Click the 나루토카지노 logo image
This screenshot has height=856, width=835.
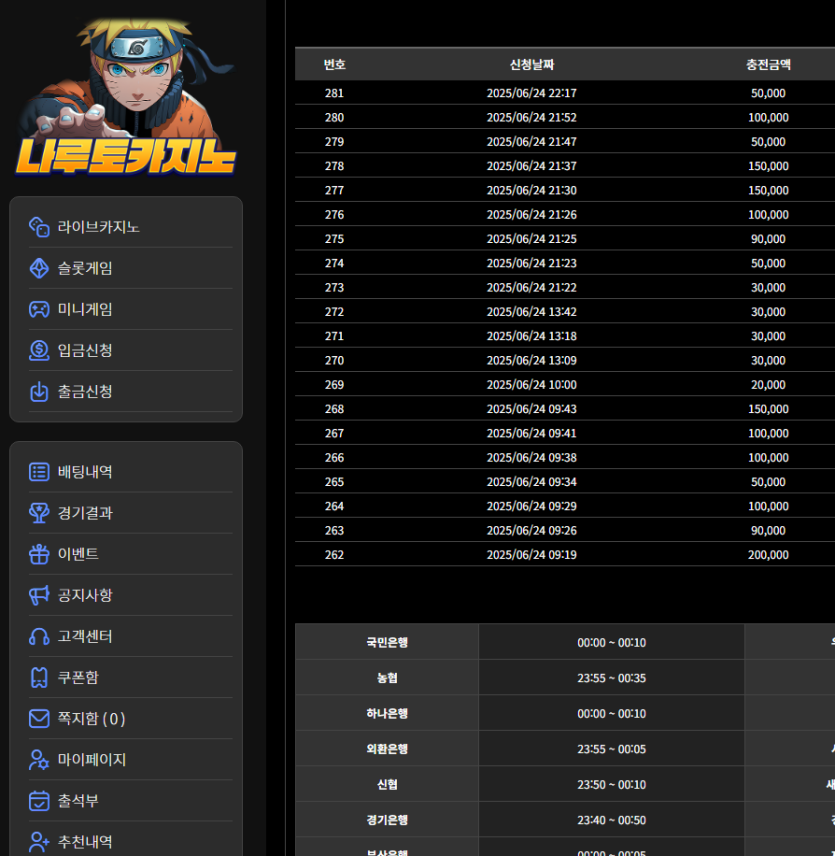(x=126, y=97)
